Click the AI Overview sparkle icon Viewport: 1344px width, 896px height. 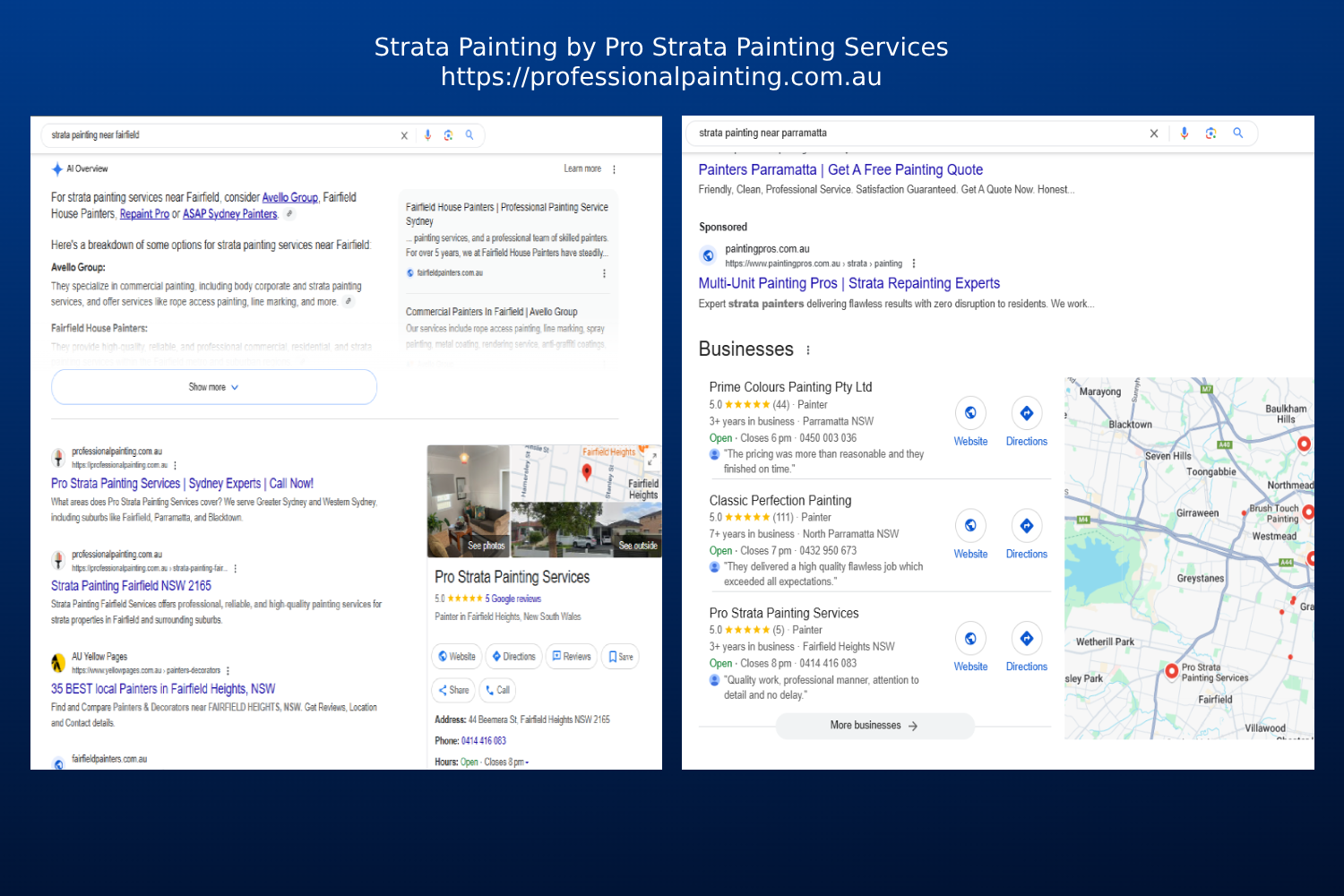57,168
